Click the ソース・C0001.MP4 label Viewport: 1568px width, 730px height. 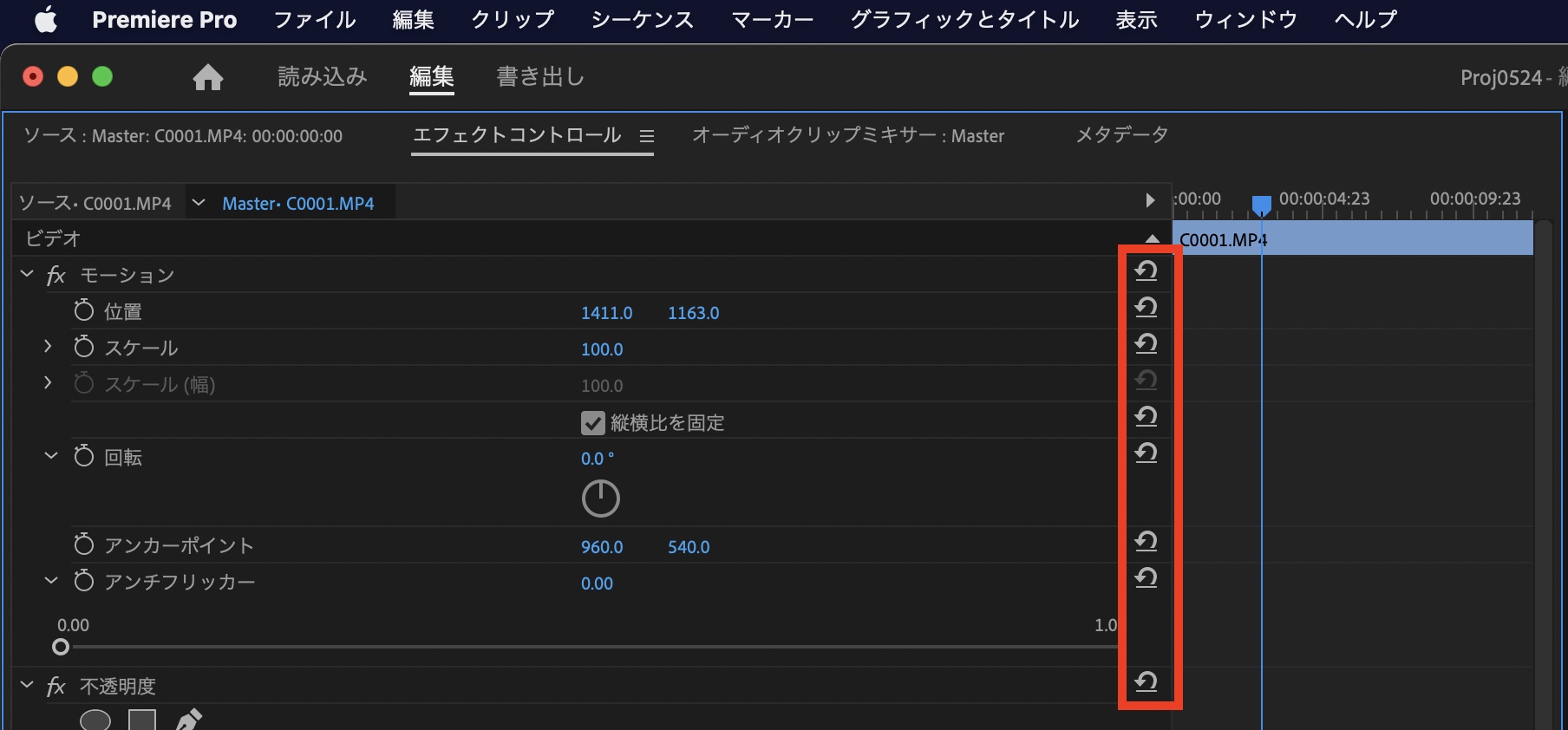tap(95, 204)
